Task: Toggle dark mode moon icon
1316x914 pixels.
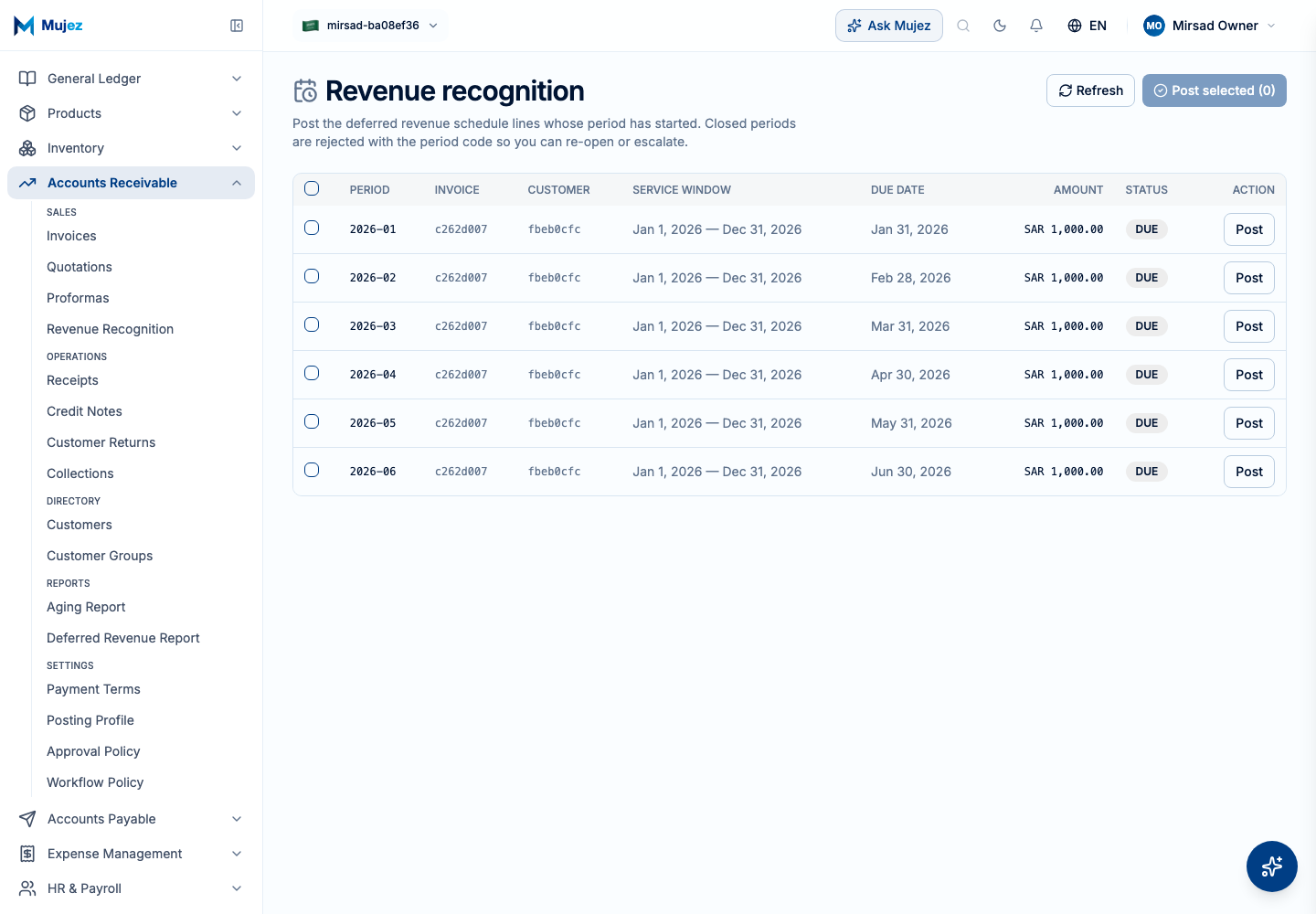Action: [x=1000, y=26]
